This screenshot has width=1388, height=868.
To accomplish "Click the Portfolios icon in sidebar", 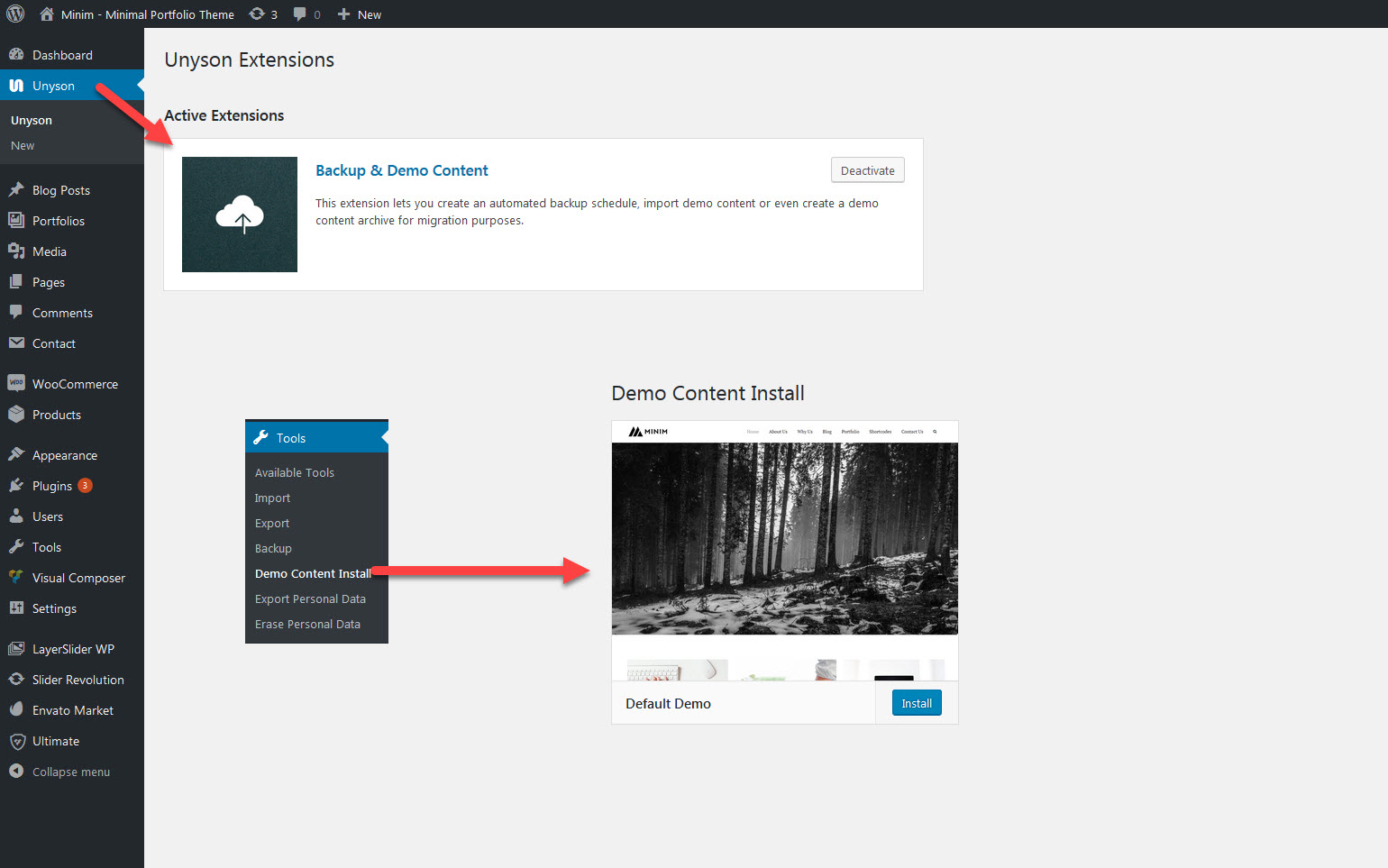I will 16,221.
